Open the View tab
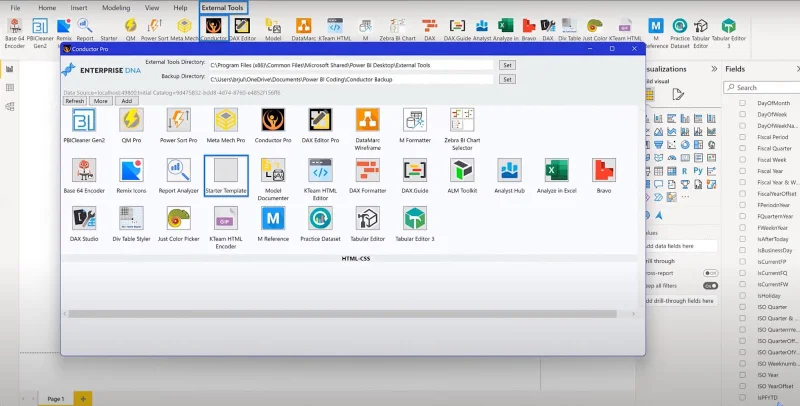 152,8
